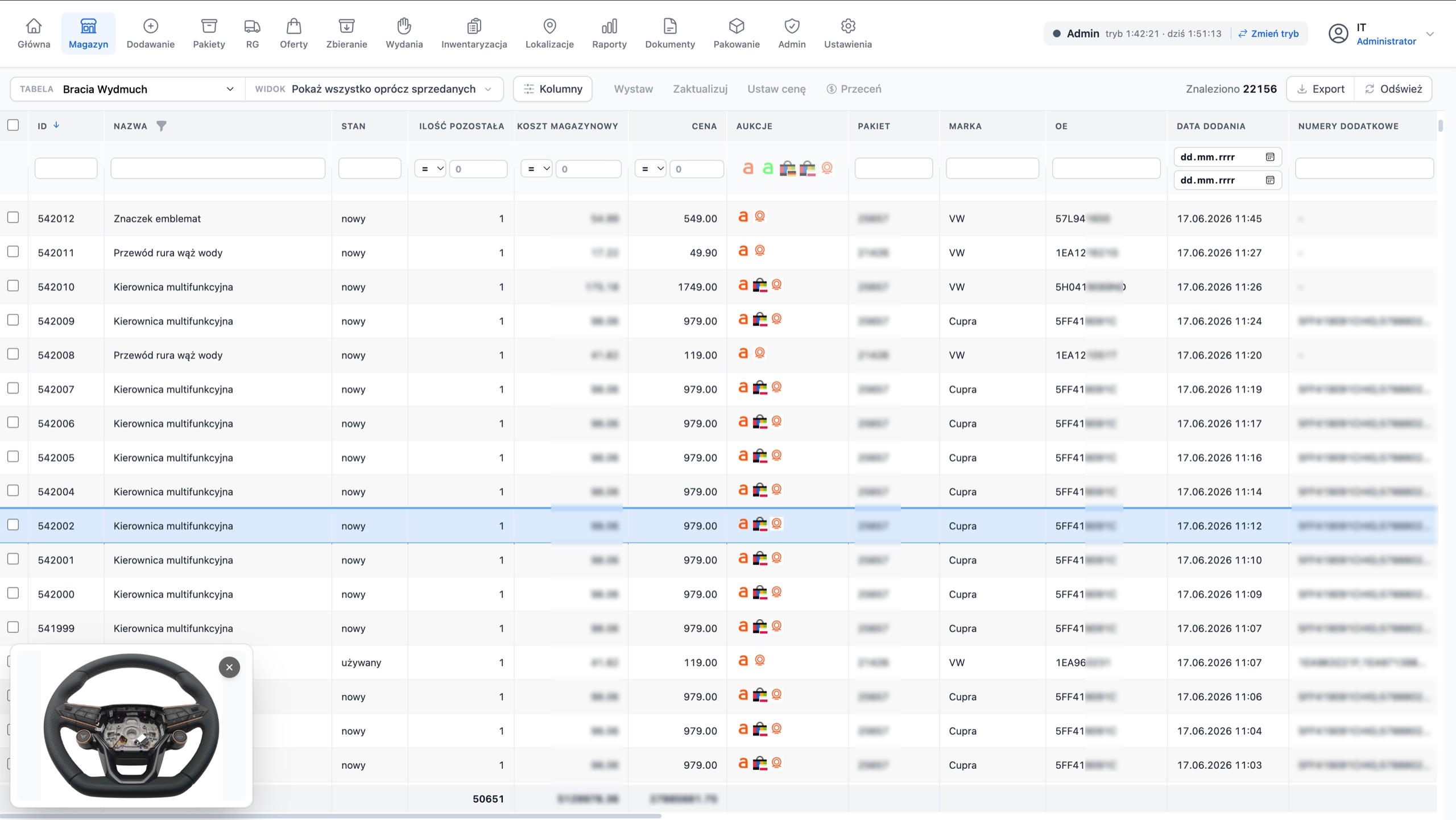The height and width of the screenshot is (820, 1456).
Task: Click the MARKA column header
Action: coord(965,126)
